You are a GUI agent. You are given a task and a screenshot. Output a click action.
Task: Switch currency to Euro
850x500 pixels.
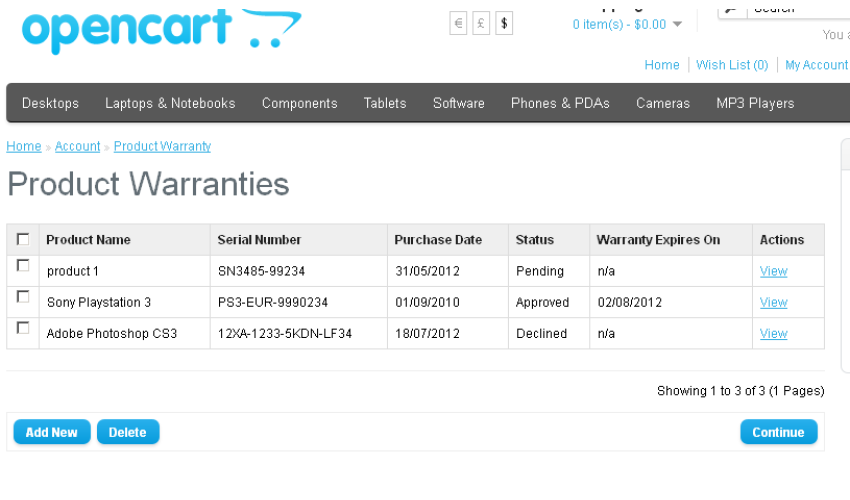[458, 23]
